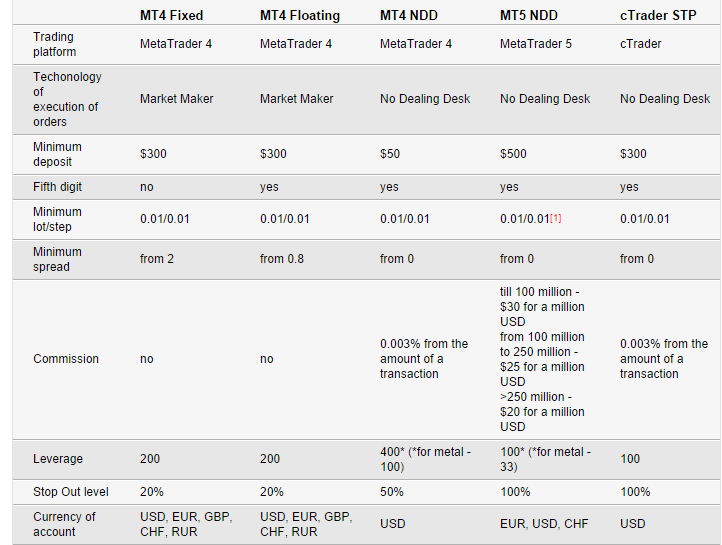
Task: Select the Fifth digit row label
Action: click(x=59, y=187)
